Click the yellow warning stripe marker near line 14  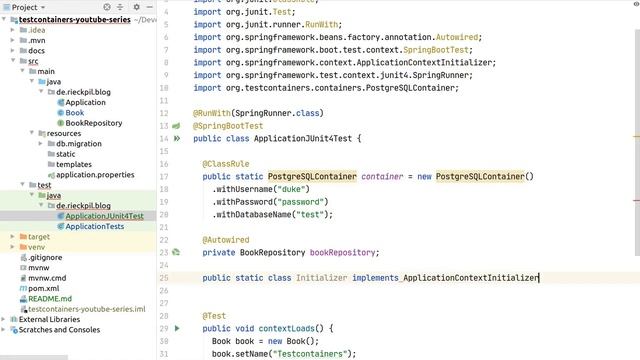point(636,136)
